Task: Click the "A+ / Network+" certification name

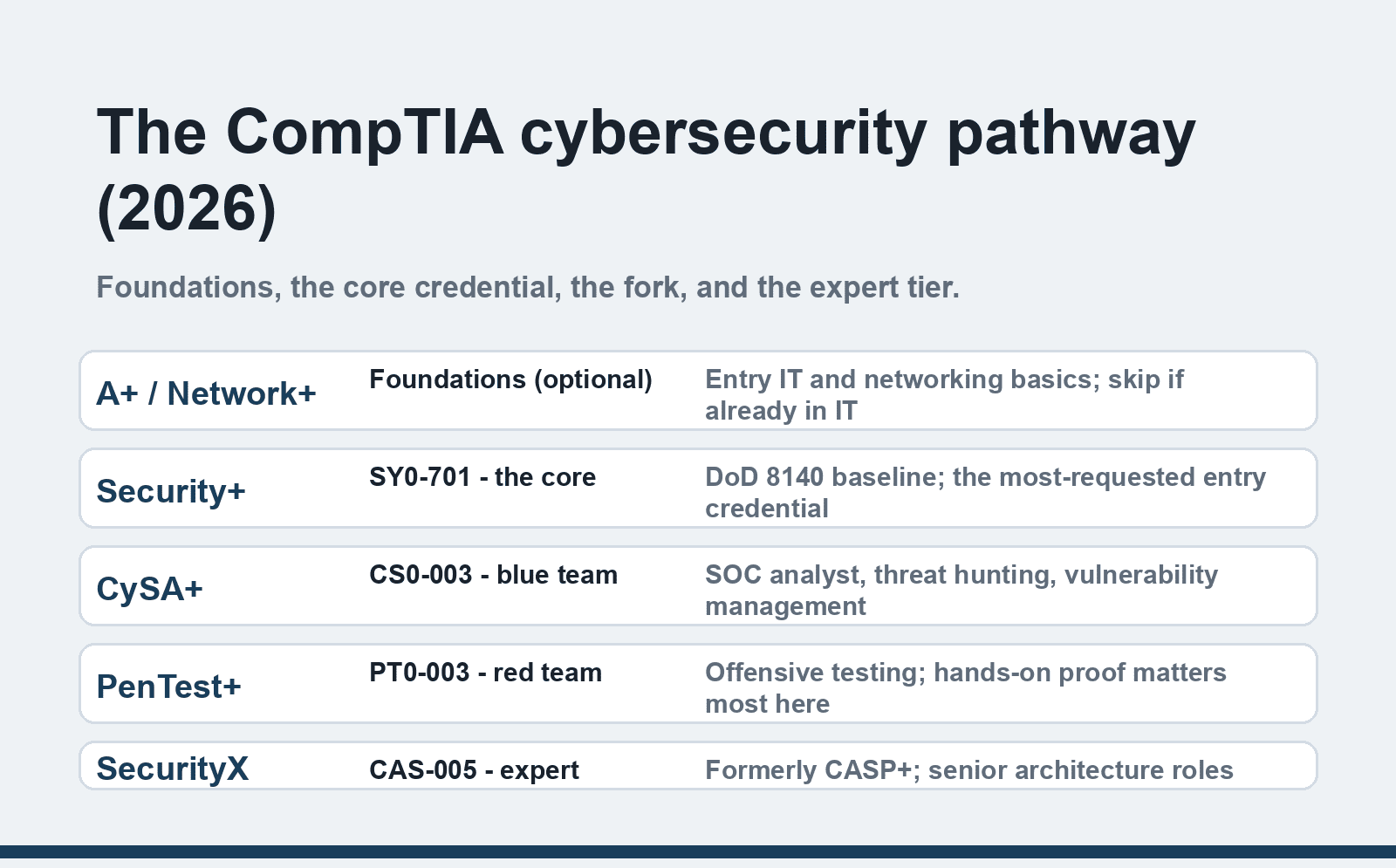Action: pos(206,393)
